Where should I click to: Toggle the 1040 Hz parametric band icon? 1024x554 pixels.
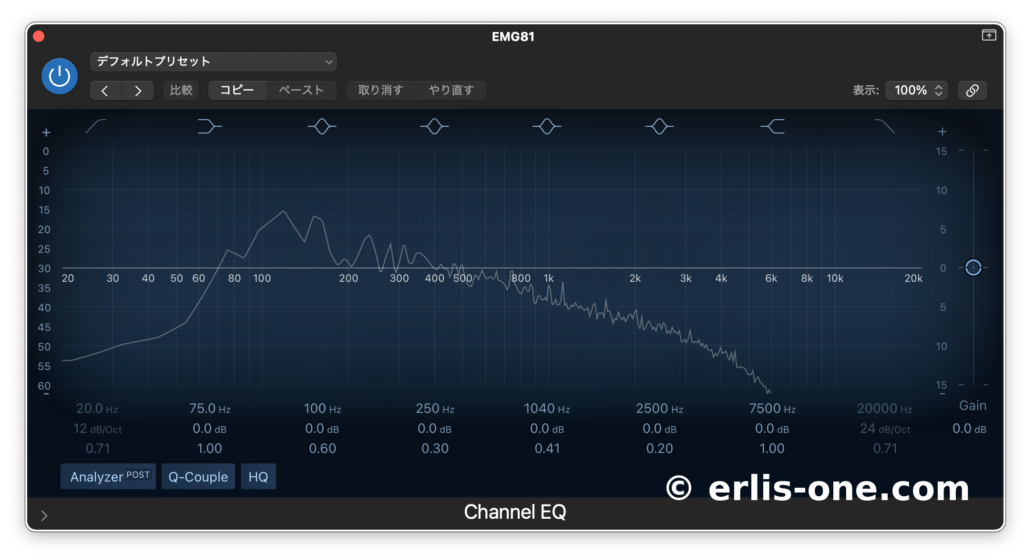(x=546, y=126)
